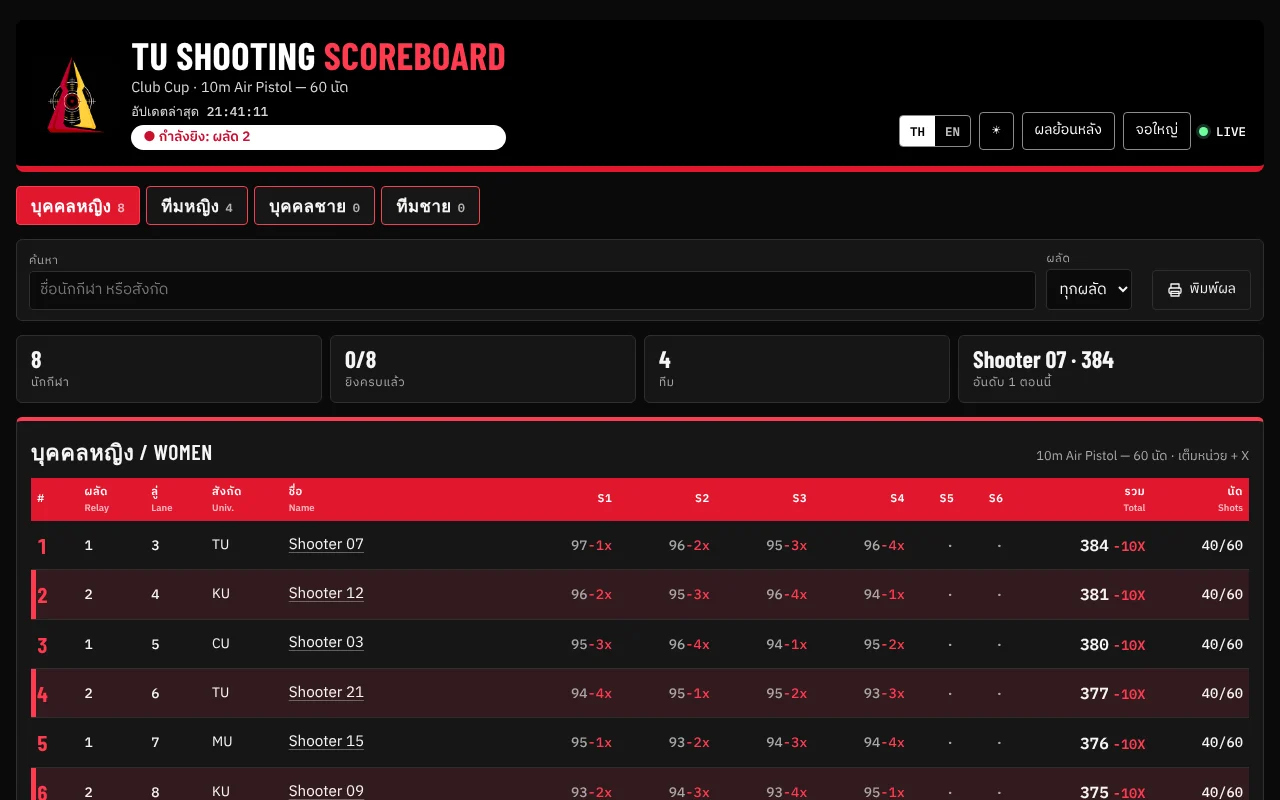
Task: Click the printer icon on พิมพ์ผล
Action: tap(1175, 290)
